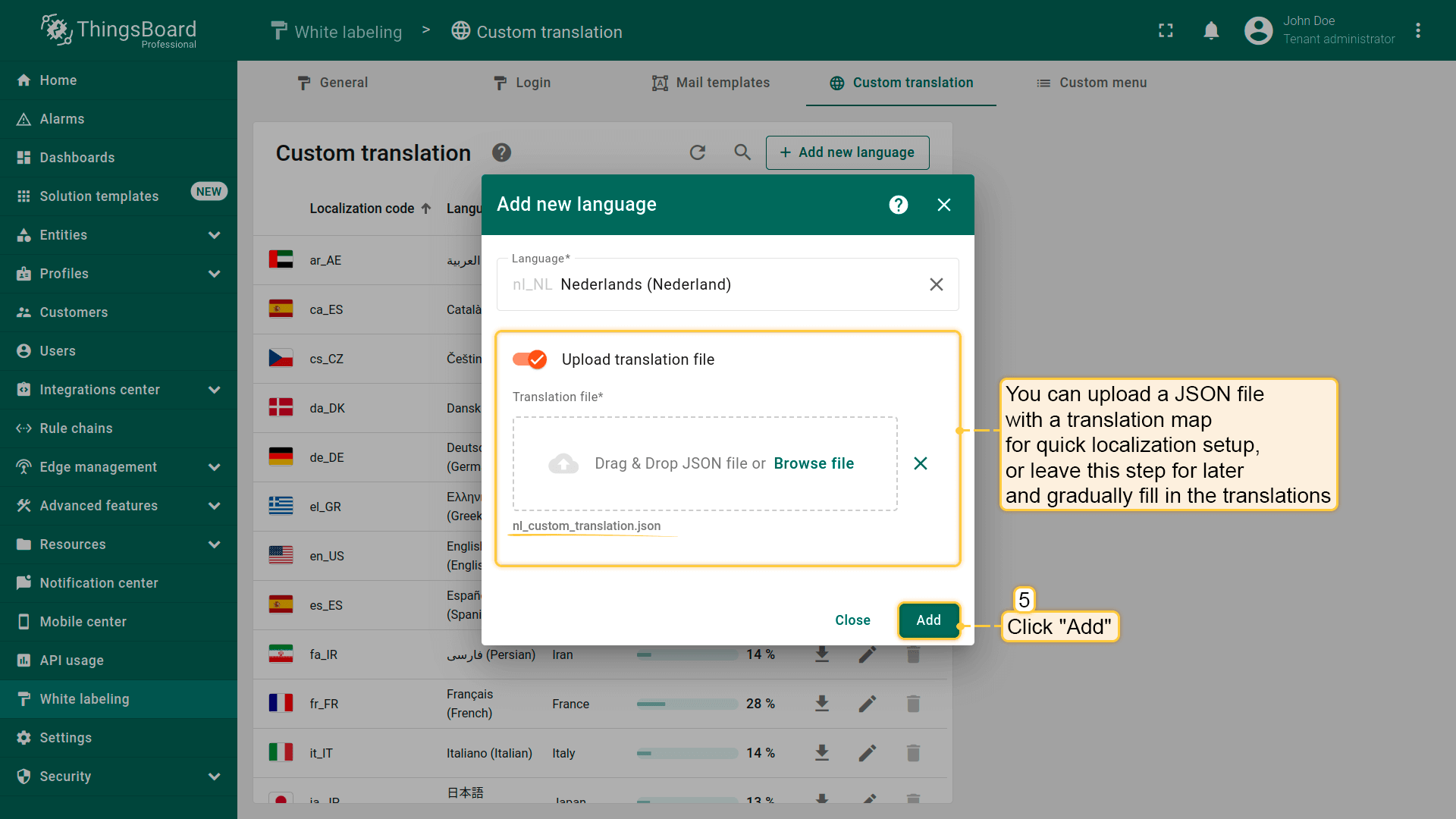1456x819 pixels.
Task: Expand the Security sidebar section
Action: [215, 777]
